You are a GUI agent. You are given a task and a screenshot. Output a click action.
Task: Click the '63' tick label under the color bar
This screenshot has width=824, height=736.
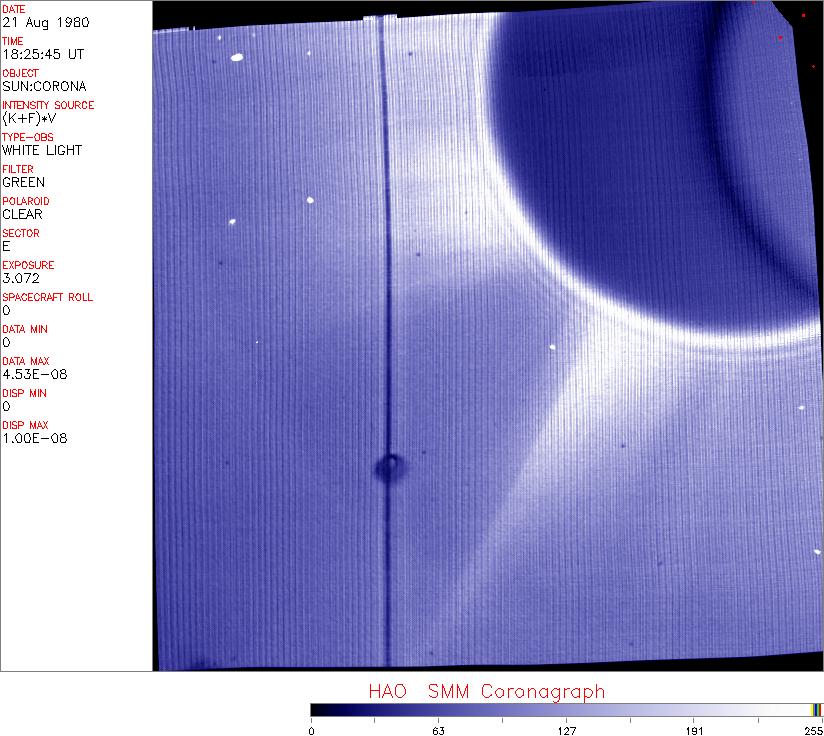click(x=438, y=729)
